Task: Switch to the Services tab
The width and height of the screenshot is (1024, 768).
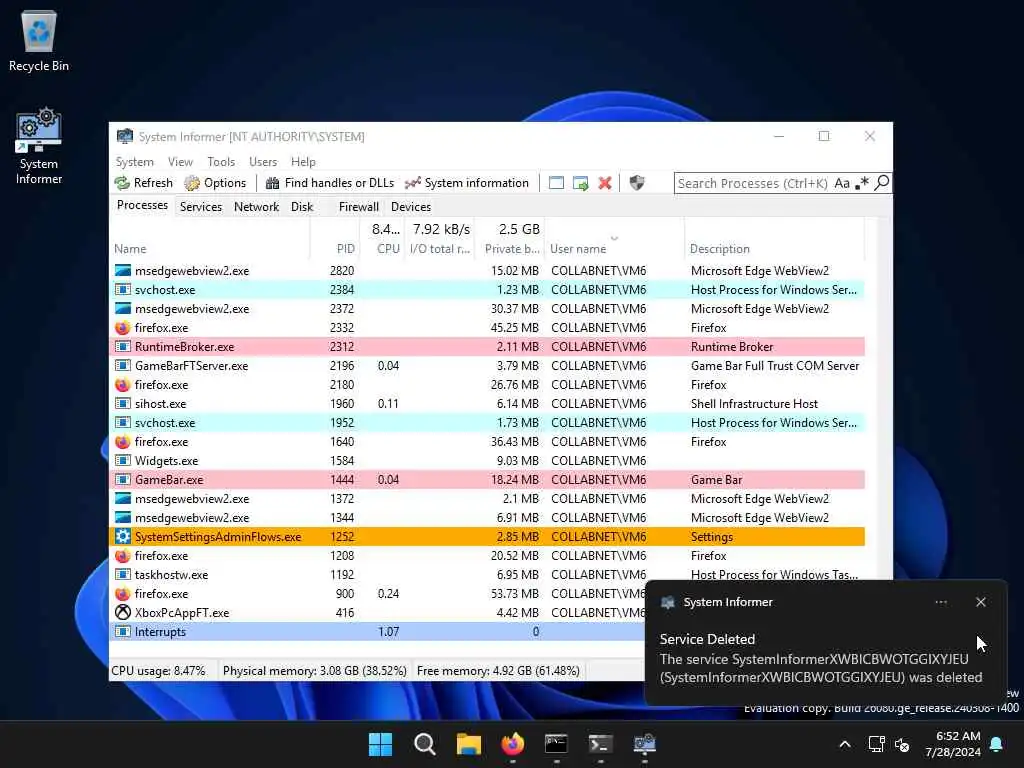Action: tap(200, 206)
